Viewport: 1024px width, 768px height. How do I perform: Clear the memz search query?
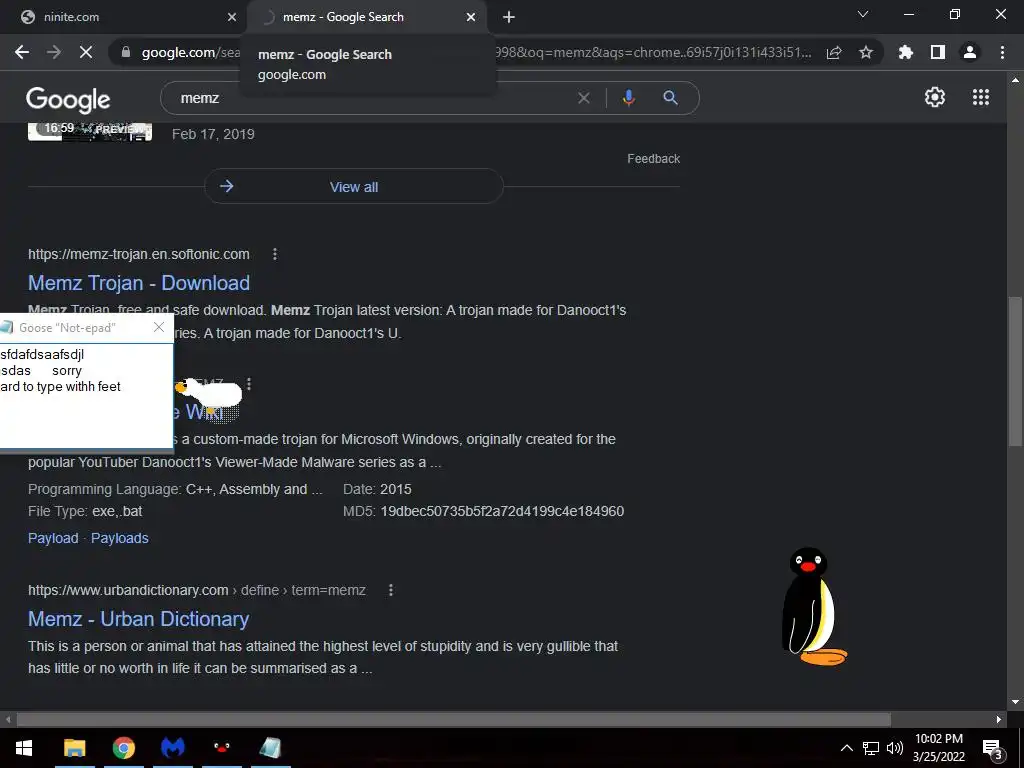pos(584,98)
